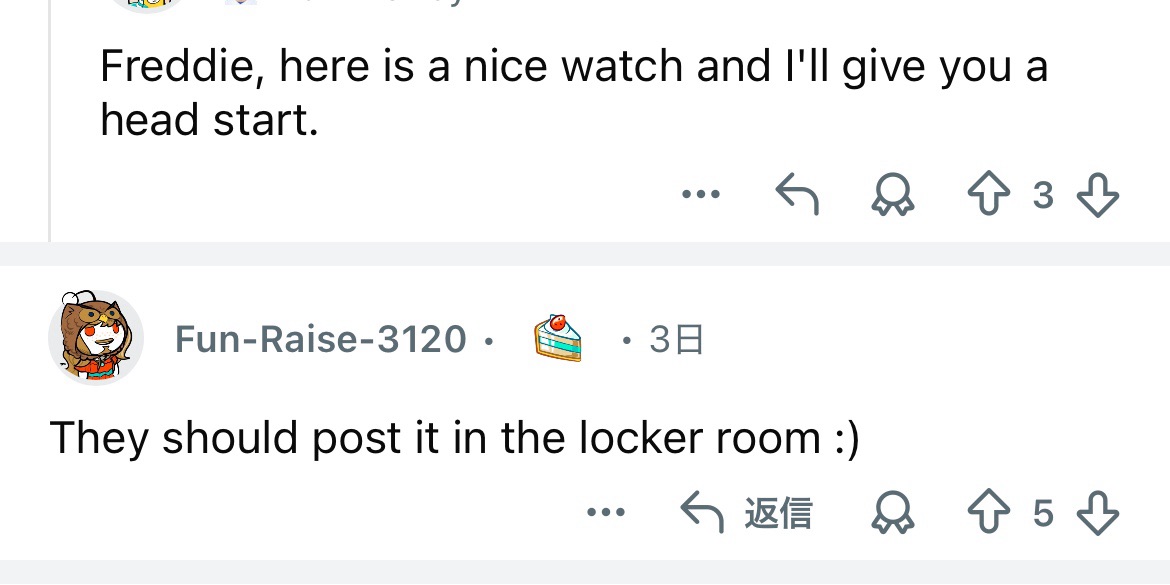Open Fun-Raise-3120's owl avatar
Image resolution: width=1170 pixels, height=585 pixels.
click(x=95, y=338)
